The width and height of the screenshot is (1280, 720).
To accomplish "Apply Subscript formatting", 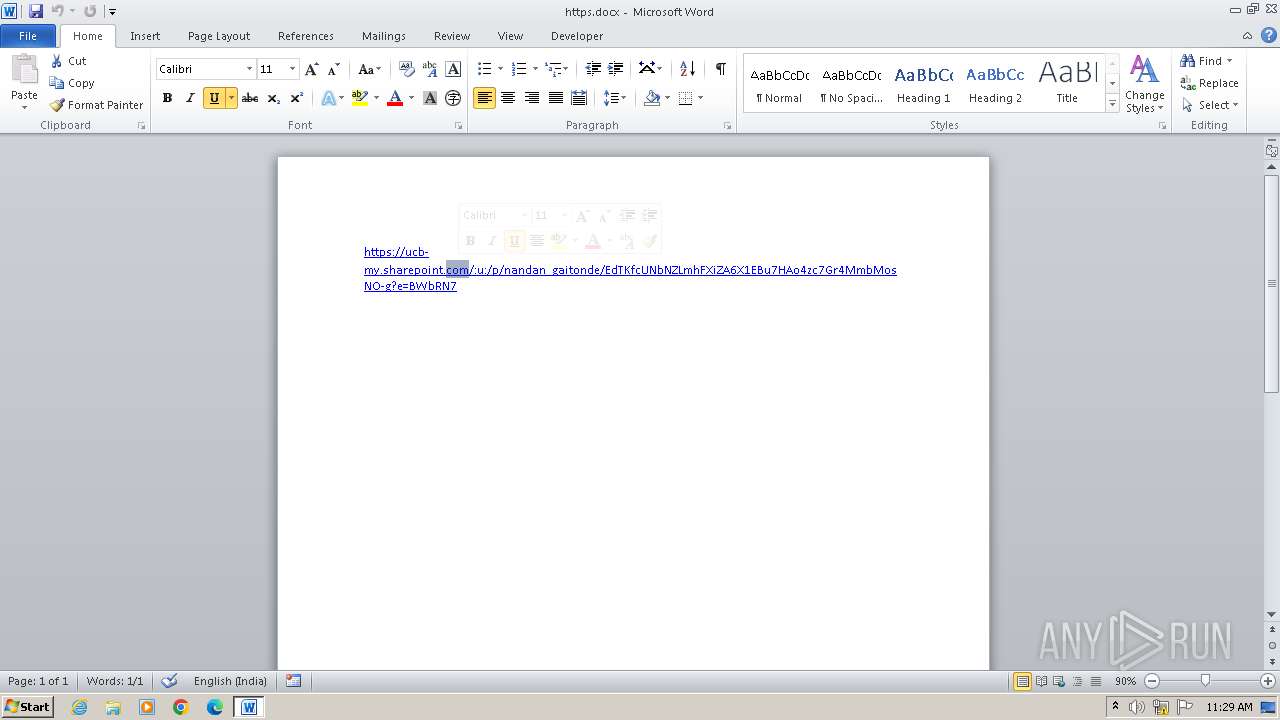I will pyautogui.click(x=273, y=98).
